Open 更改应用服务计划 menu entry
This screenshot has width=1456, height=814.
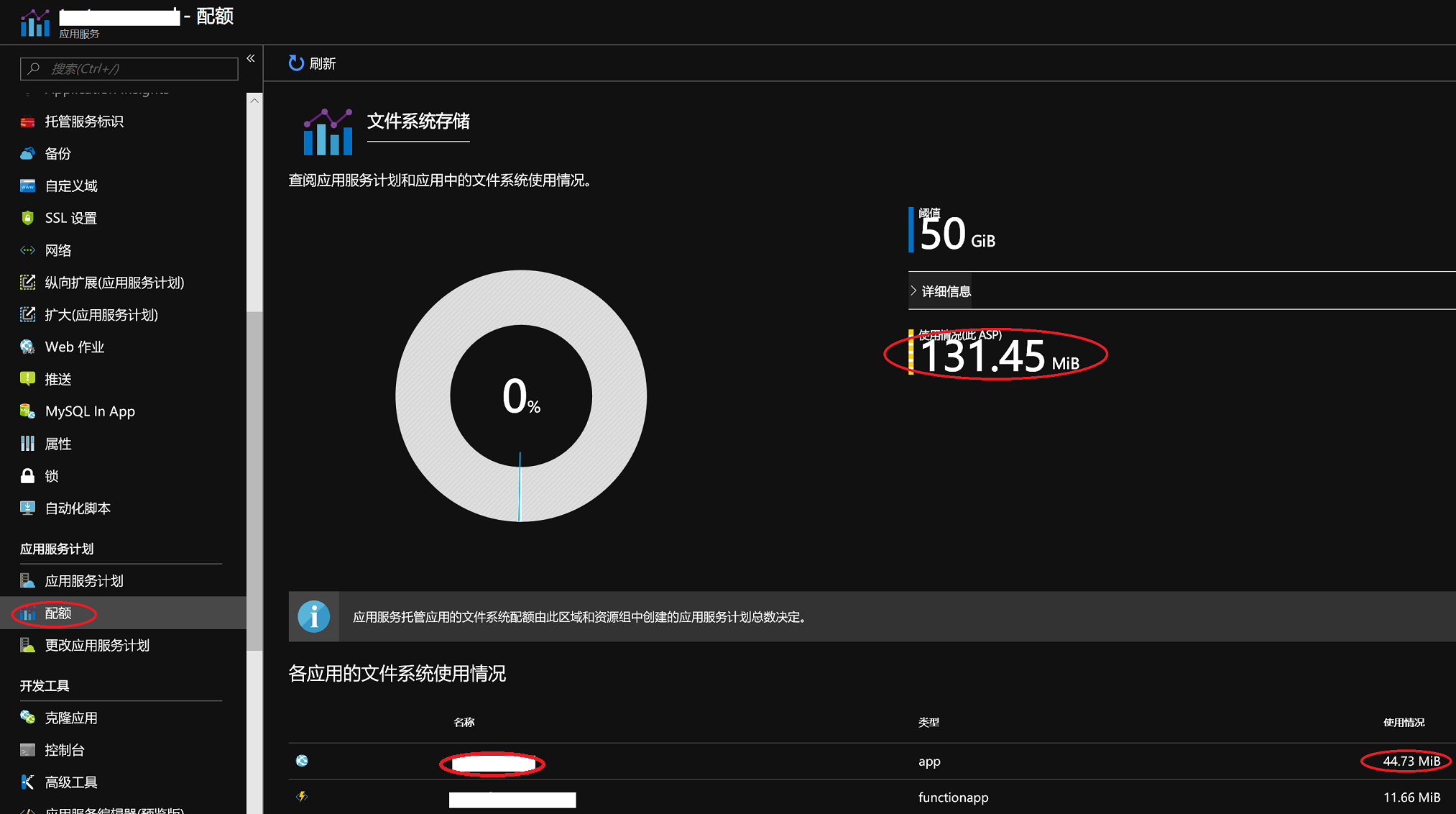97,646
